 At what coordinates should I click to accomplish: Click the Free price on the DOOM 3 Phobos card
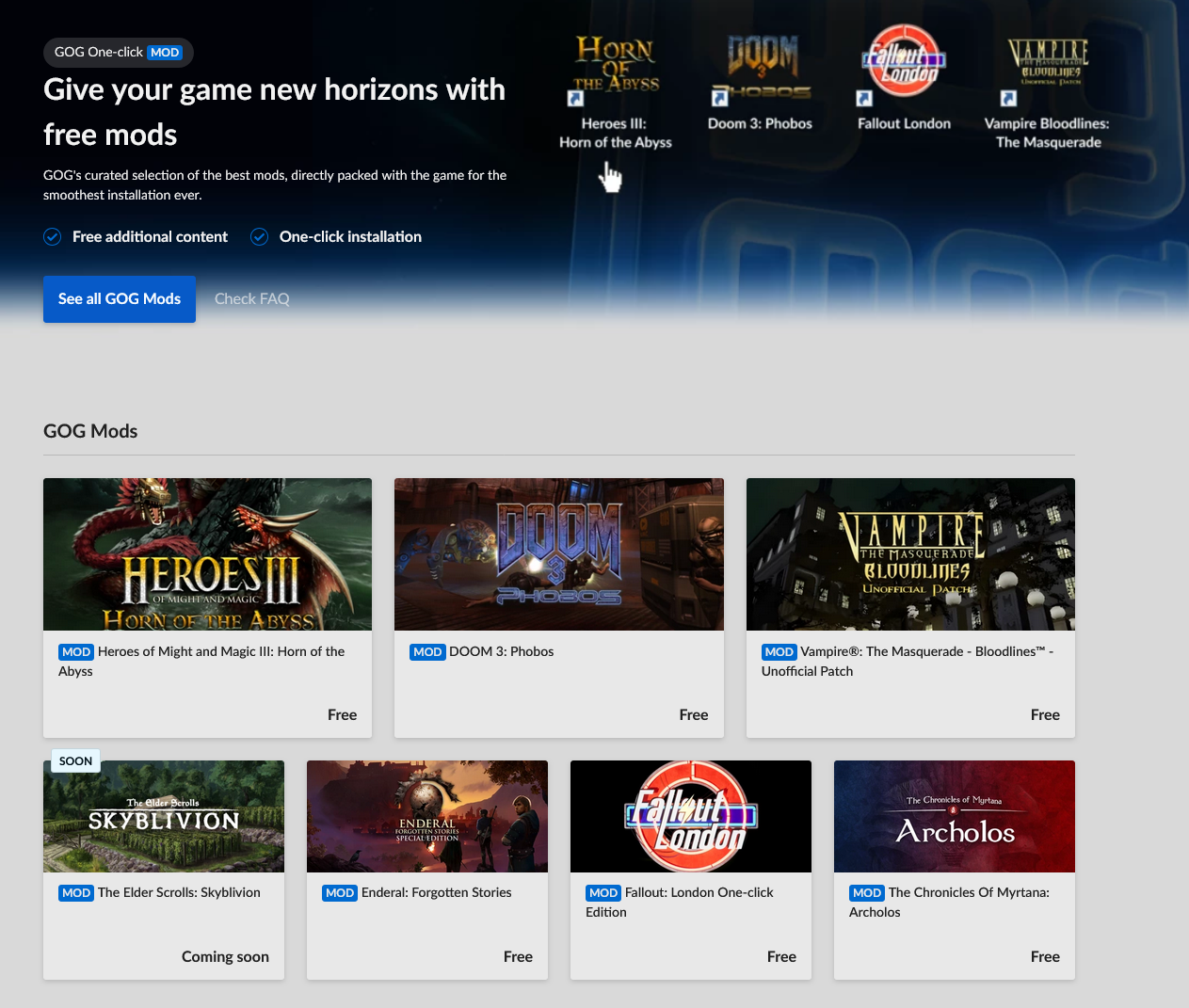pos(694,715)
